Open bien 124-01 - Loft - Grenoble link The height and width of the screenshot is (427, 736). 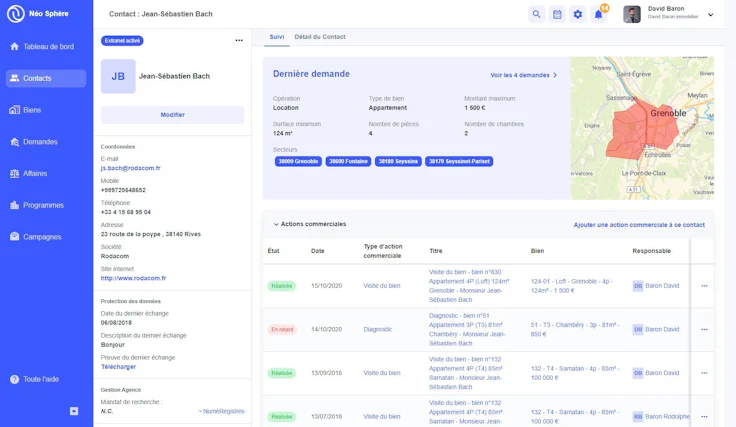tap(572, 286)
